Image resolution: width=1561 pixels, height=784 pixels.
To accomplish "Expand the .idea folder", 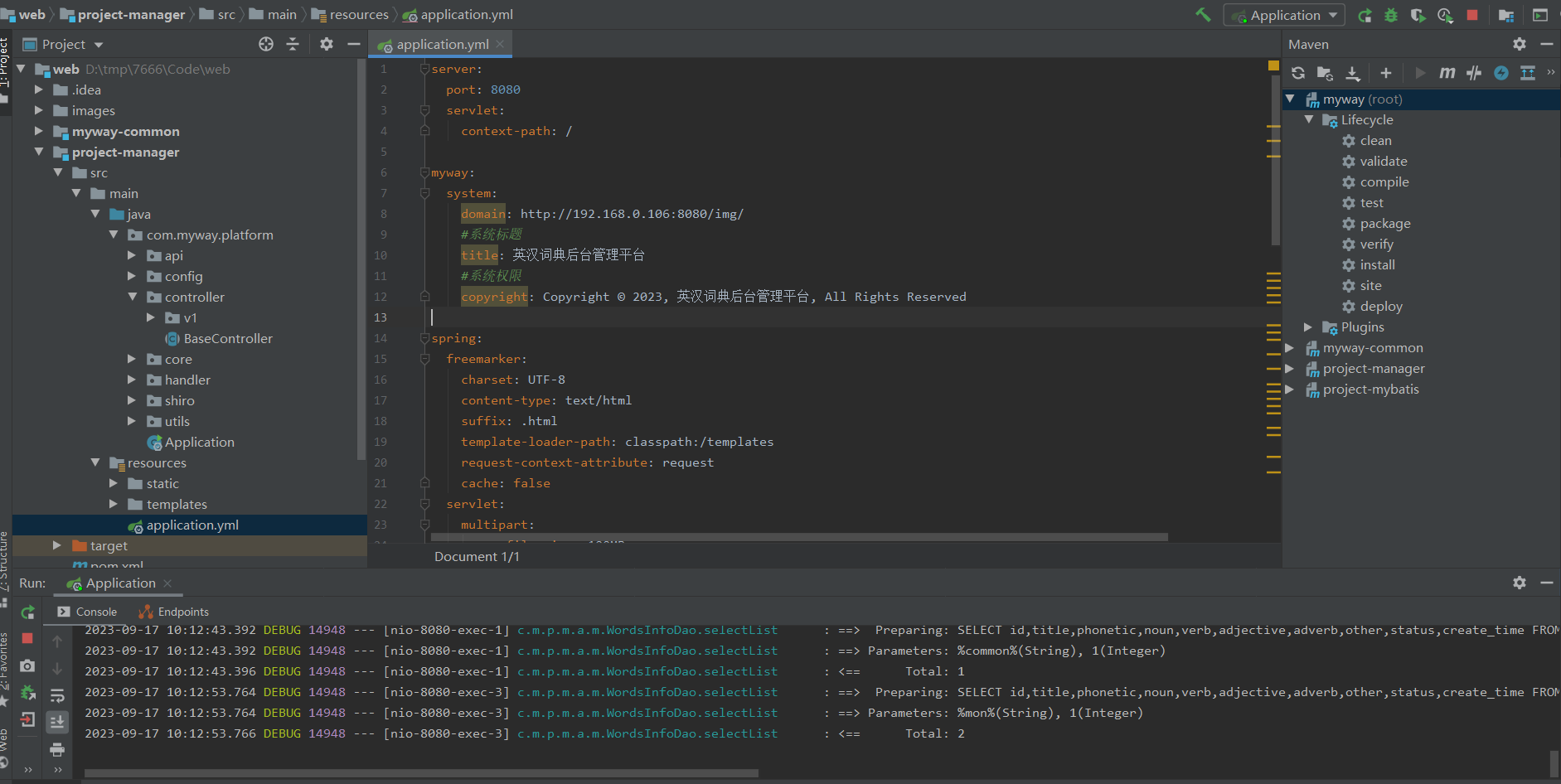I will (39, 90).
